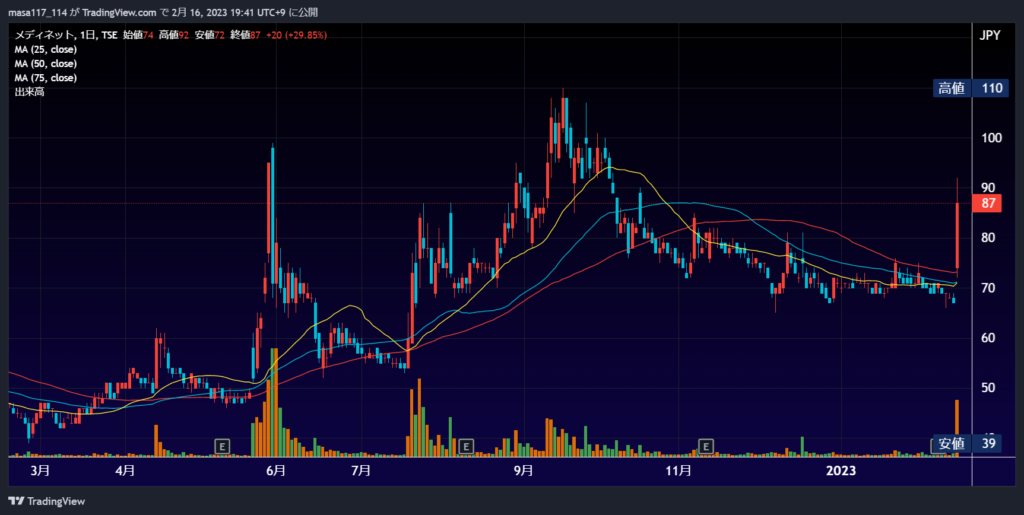This screenshot has height=515, width=1024.
Task: Click the 100 price axis label
Action: point(991,138)
